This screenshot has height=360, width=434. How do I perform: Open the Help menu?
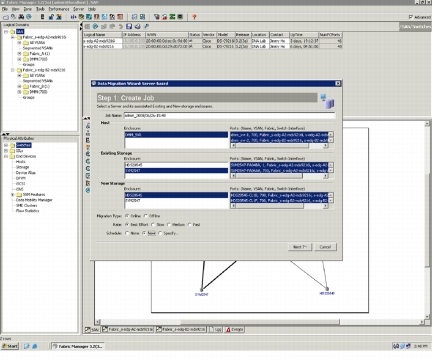pos(92,9)
